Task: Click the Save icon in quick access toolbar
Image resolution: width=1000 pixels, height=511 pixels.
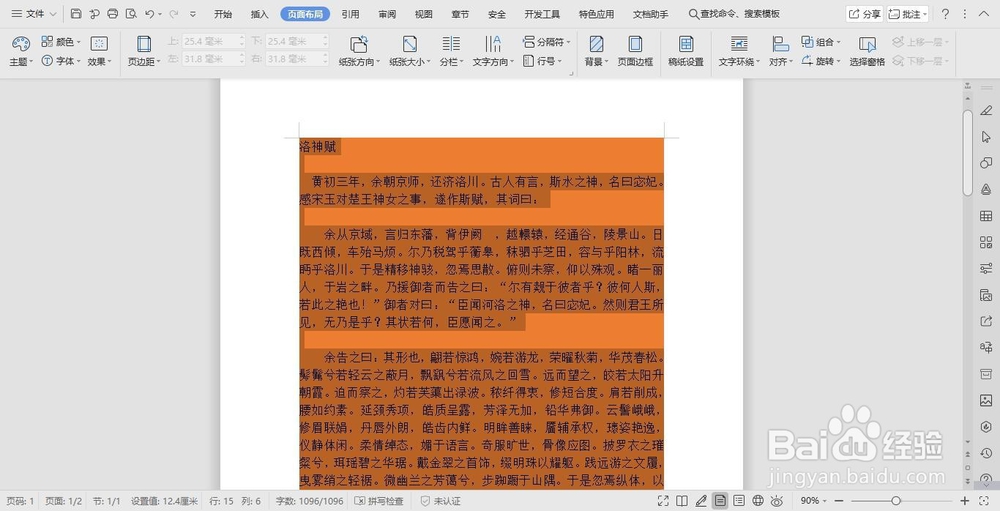Action: click(76, 13)
